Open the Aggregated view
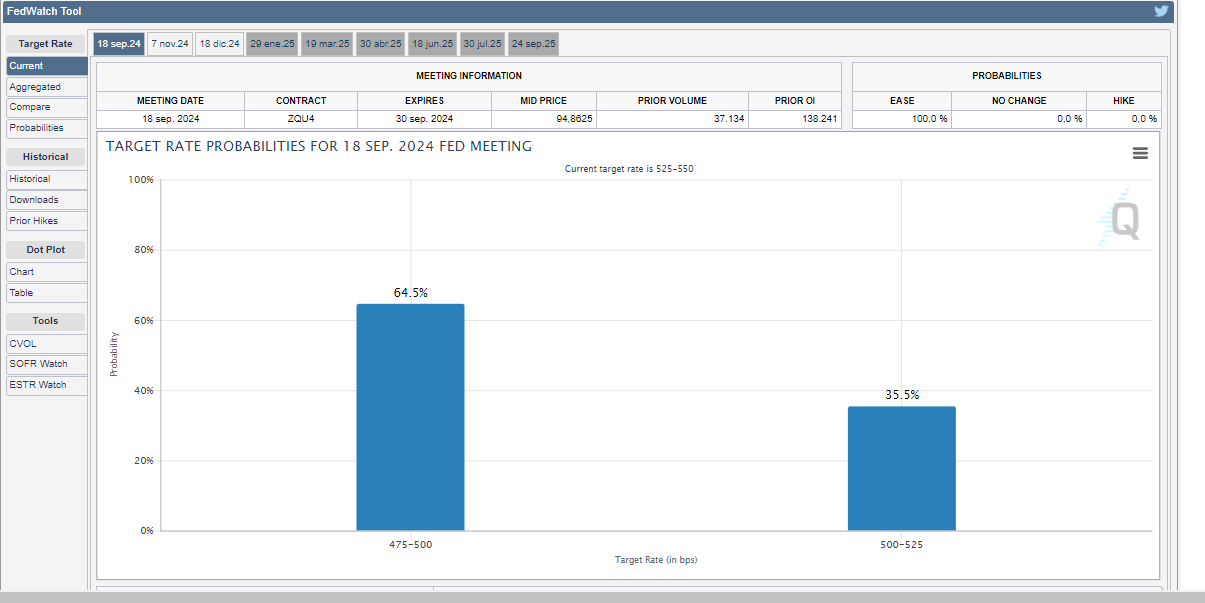The width and height of the screenshot is (1205, 603). (47, 87)
